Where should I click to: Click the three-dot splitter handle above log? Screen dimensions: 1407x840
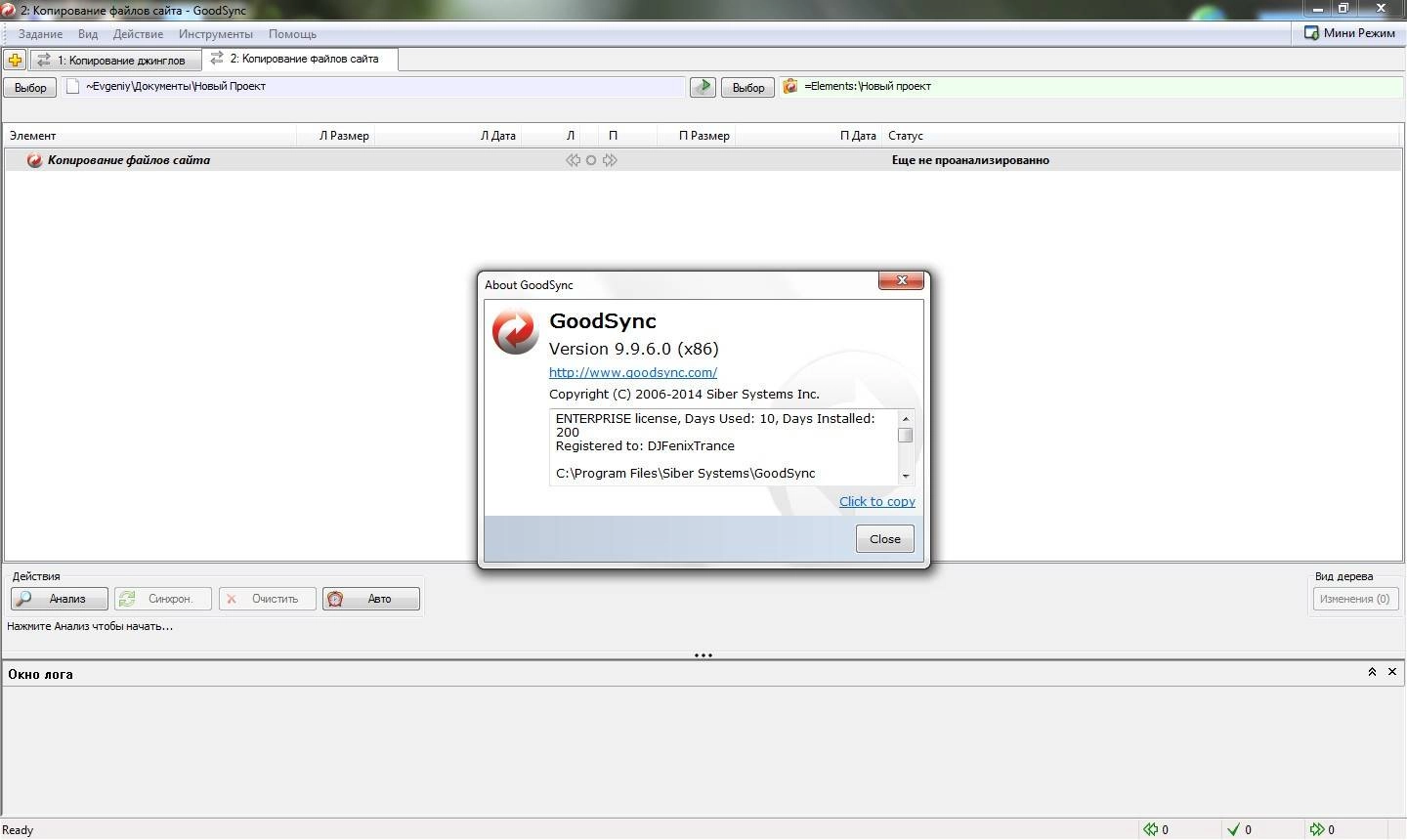[703, 655]
